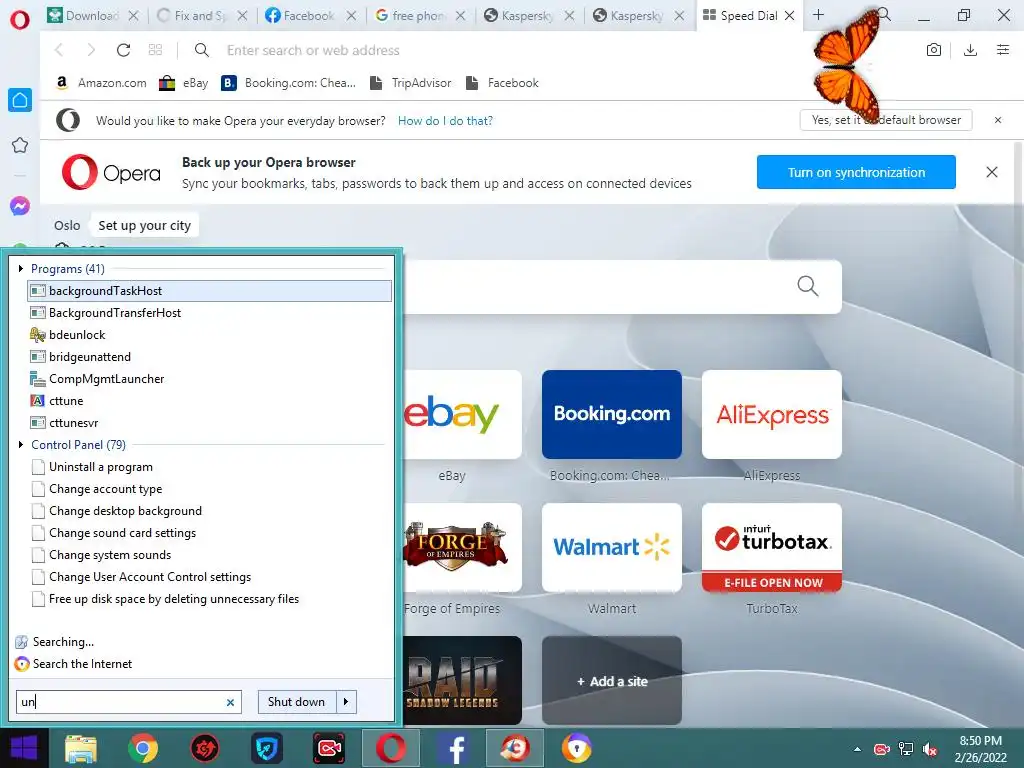Open the screen recorder taskbar icon
Image resolution: width=1024 pixels, height=768 pixels.
point(328,748)
